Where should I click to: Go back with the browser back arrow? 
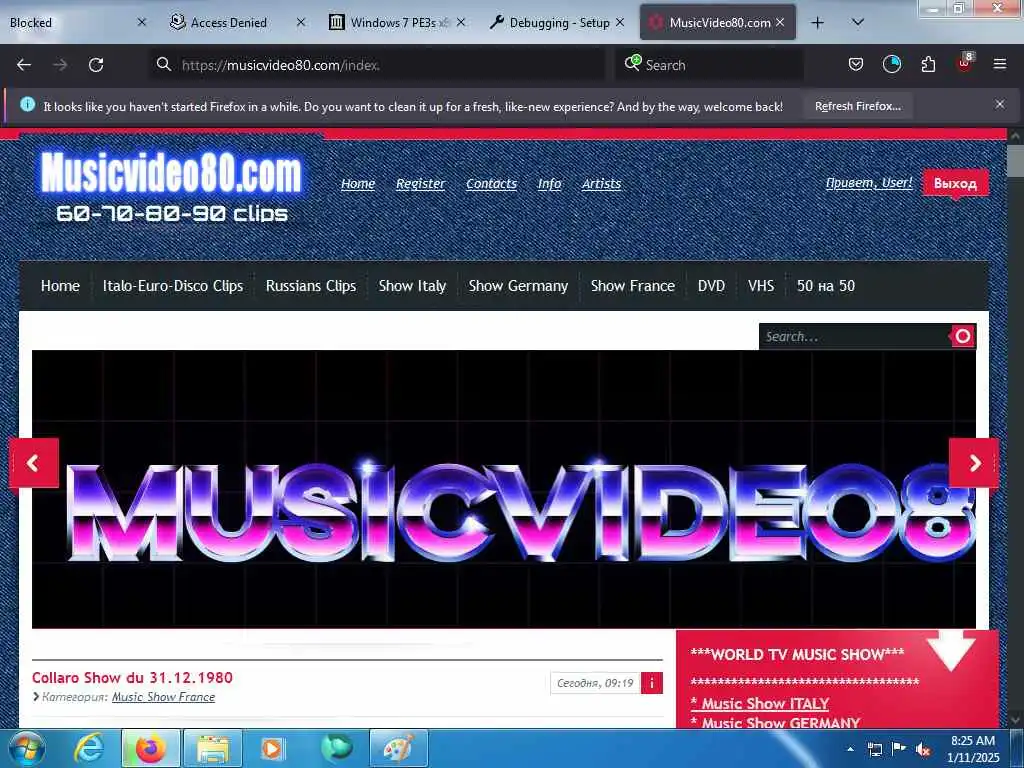click(24, 65)
